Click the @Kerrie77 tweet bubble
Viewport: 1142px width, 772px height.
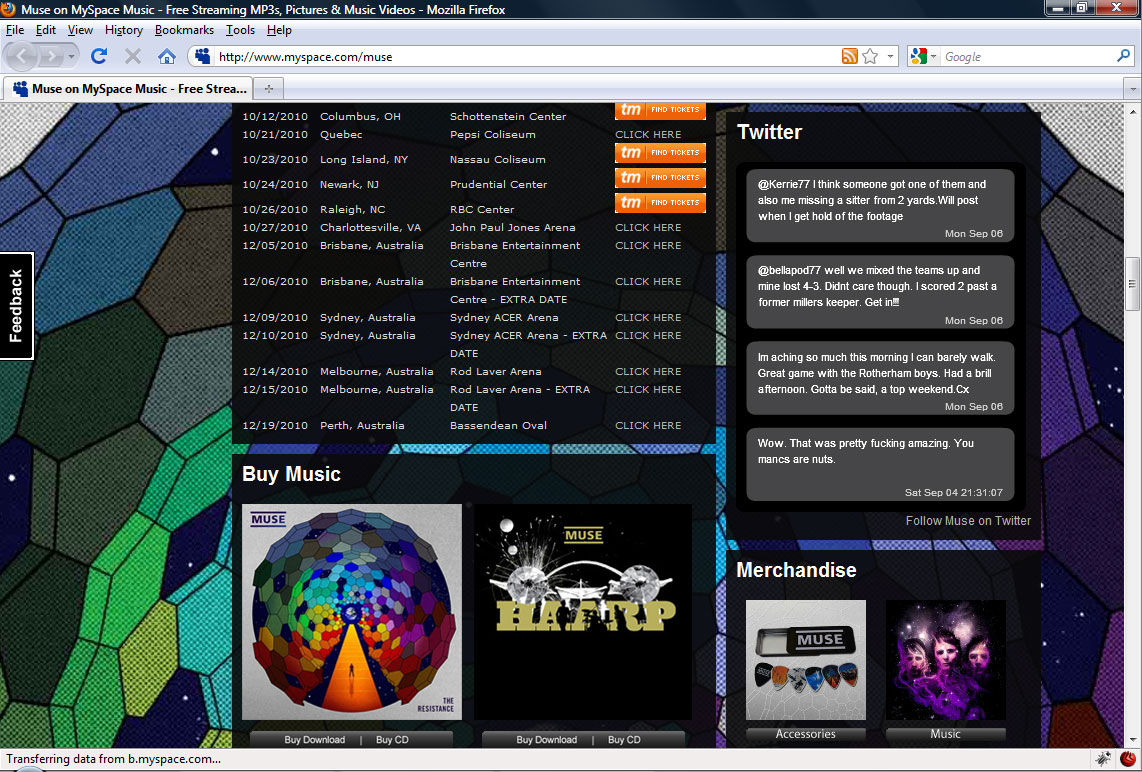880,205
